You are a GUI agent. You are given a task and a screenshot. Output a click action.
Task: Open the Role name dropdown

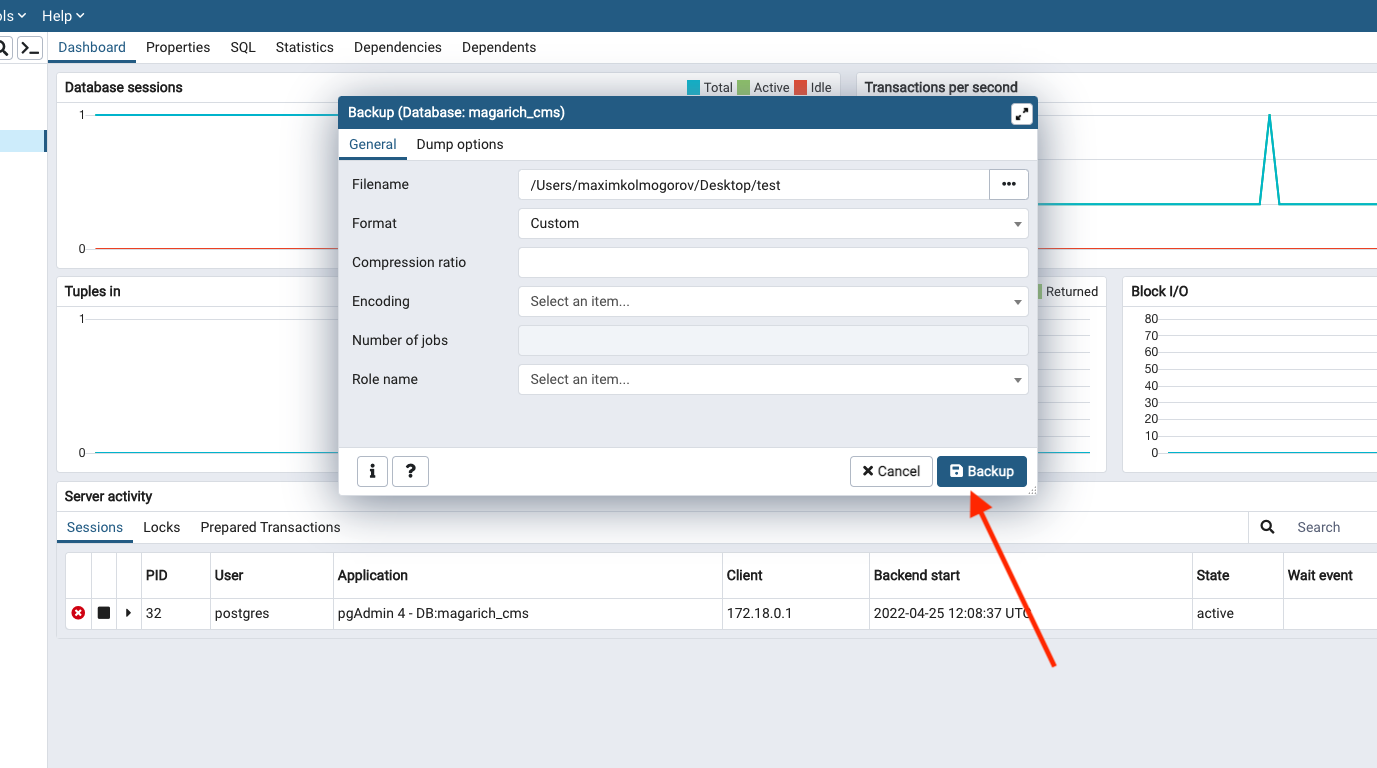pos(773,379)
